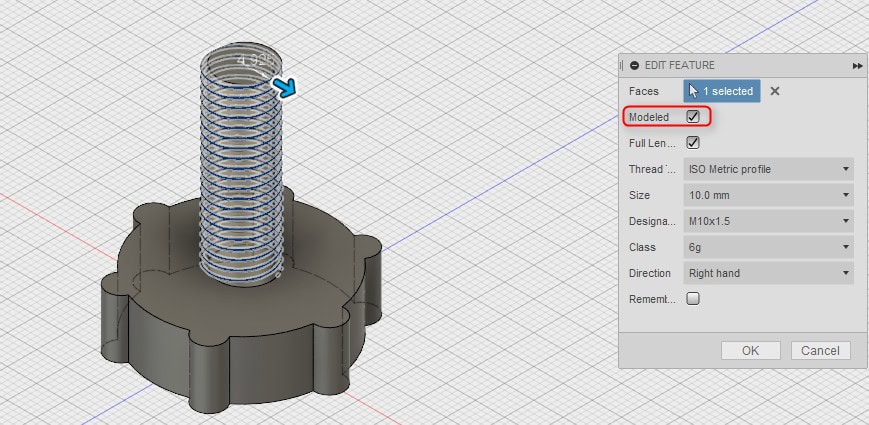Cancel the Edit Feature dialog
Screen dimensions: 869x425
[x=820, y=351]
